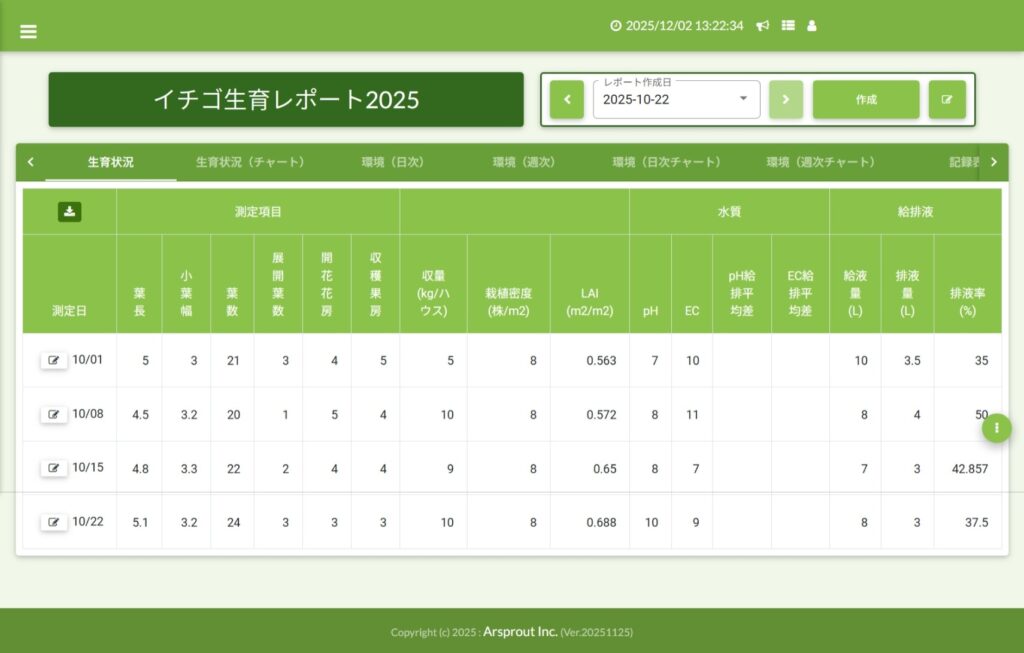This screenshot has width=1024, height=653.
Task: Open the user account icon
Action: (x=812, y=26)
